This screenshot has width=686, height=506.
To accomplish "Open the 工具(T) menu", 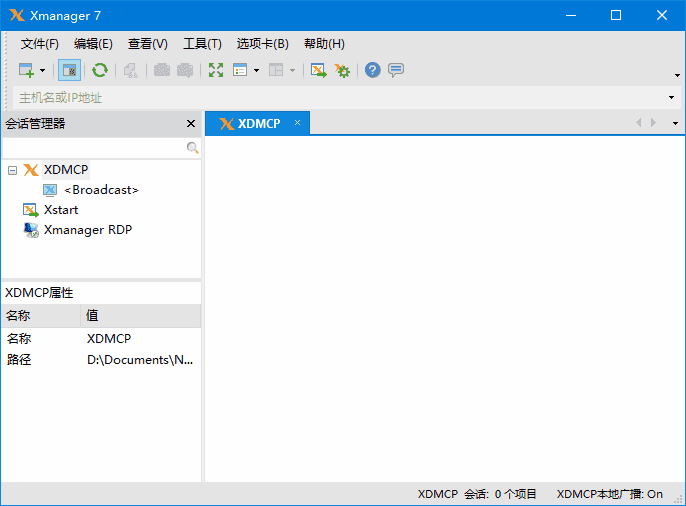I will [202, 44].
